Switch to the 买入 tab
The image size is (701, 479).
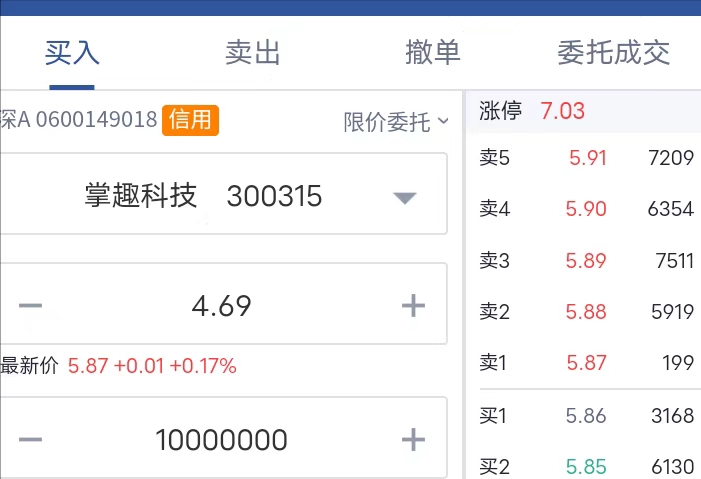(x=72, y=53)
